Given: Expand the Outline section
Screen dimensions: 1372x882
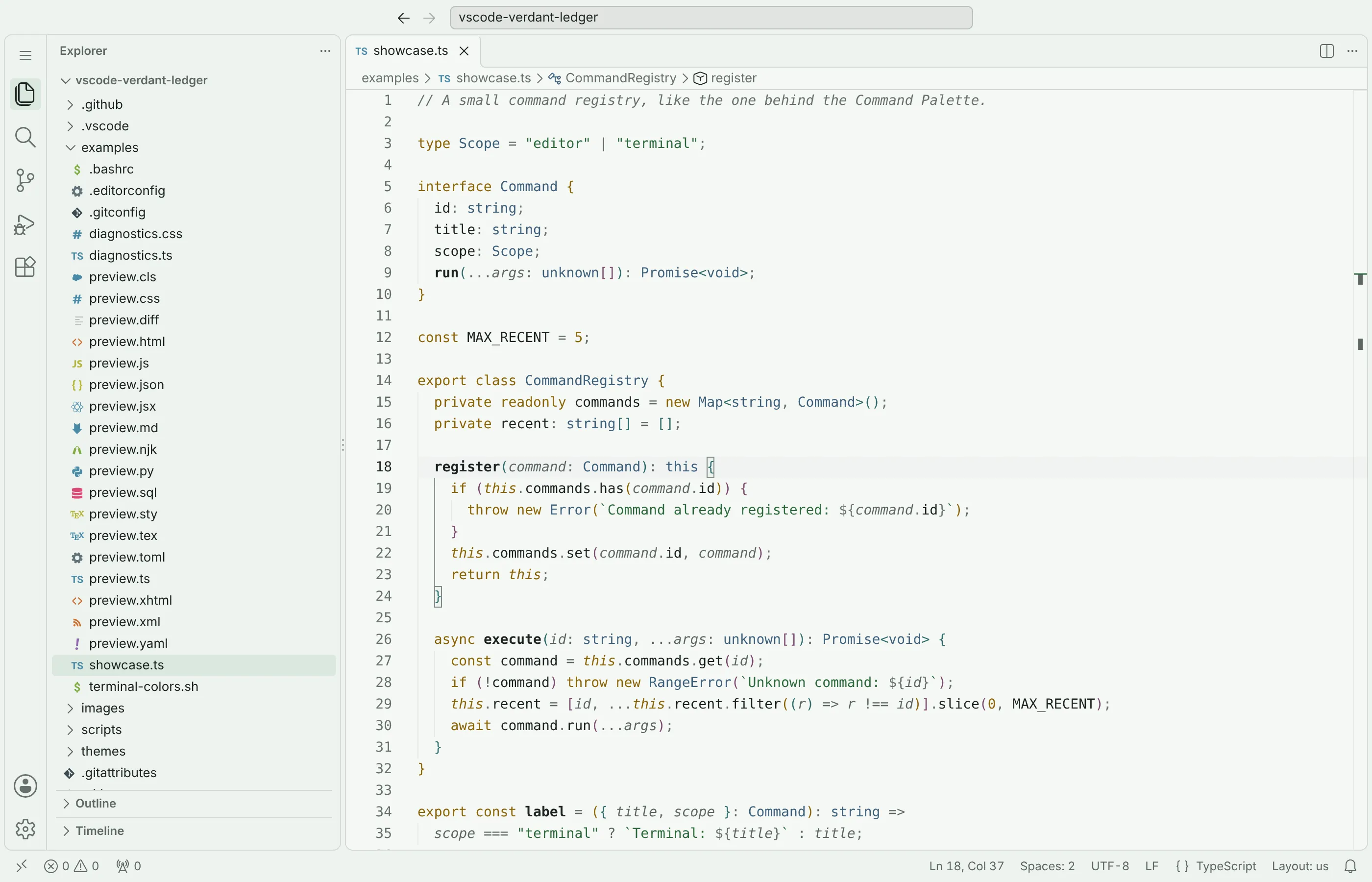Looking at the screenshot, I should click(x=194, y=804).
